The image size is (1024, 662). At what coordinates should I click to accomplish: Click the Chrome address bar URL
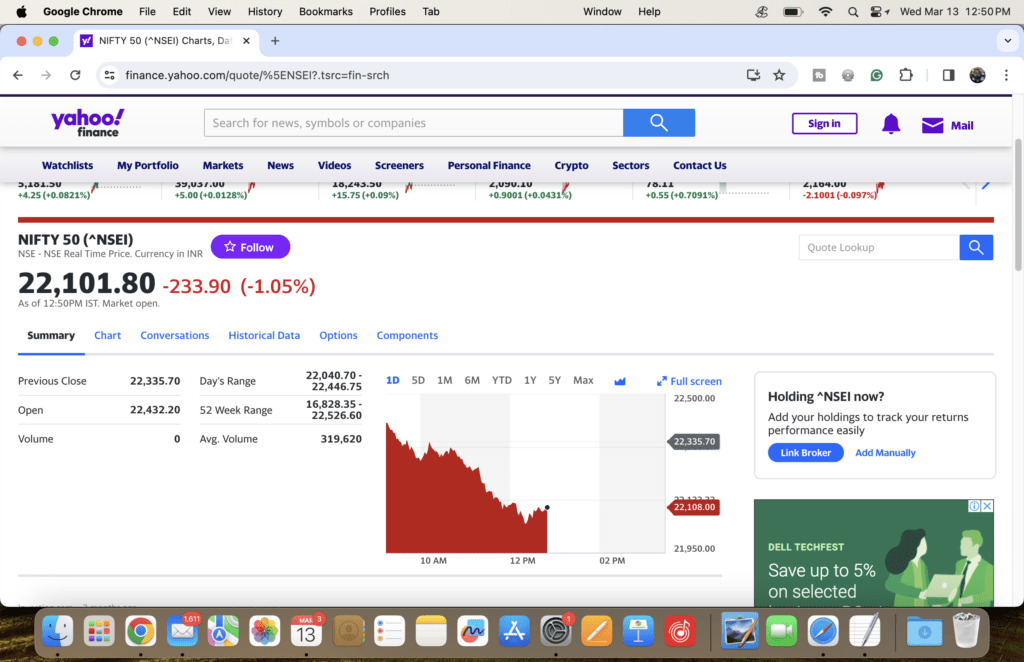pyautogui.click(x=257, y=75)
